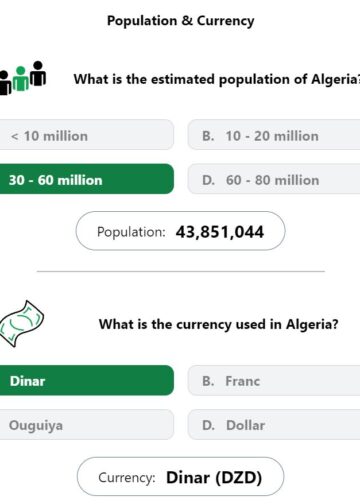The image size is (360, 504).
Task: Click the 'Dinar (DZD)' bold text
Action: [x=214, y=478]
